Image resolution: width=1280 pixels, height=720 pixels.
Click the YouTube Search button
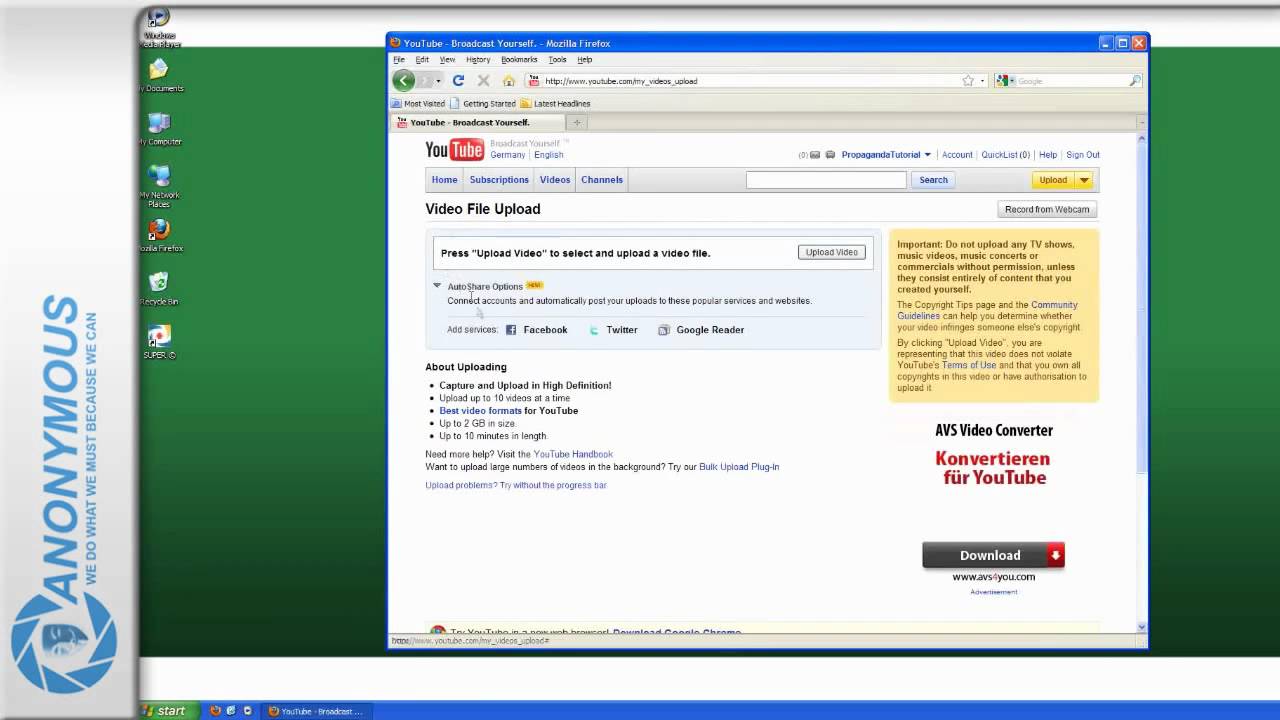click(933, 180)
